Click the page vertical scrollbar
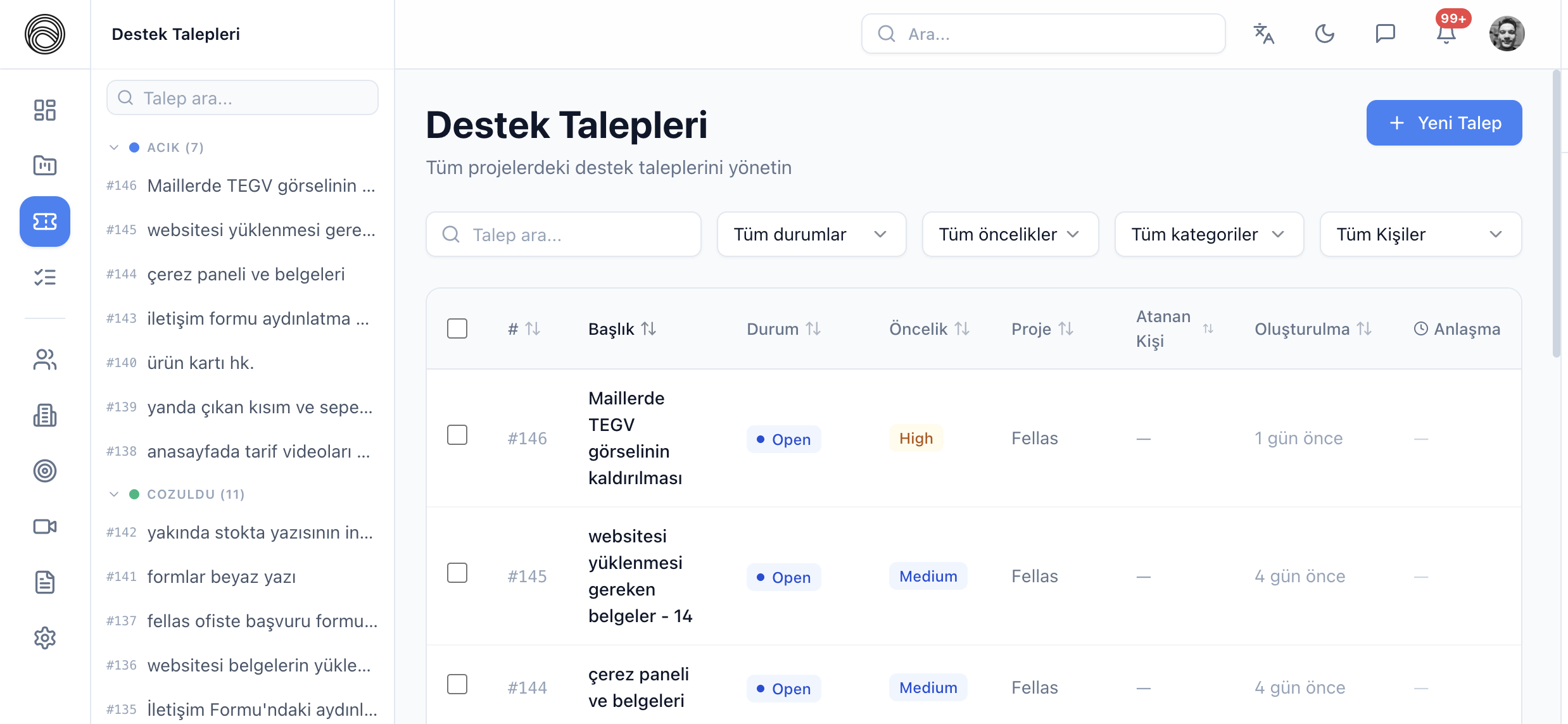Screen dimensions: 1568x724 1557,215
